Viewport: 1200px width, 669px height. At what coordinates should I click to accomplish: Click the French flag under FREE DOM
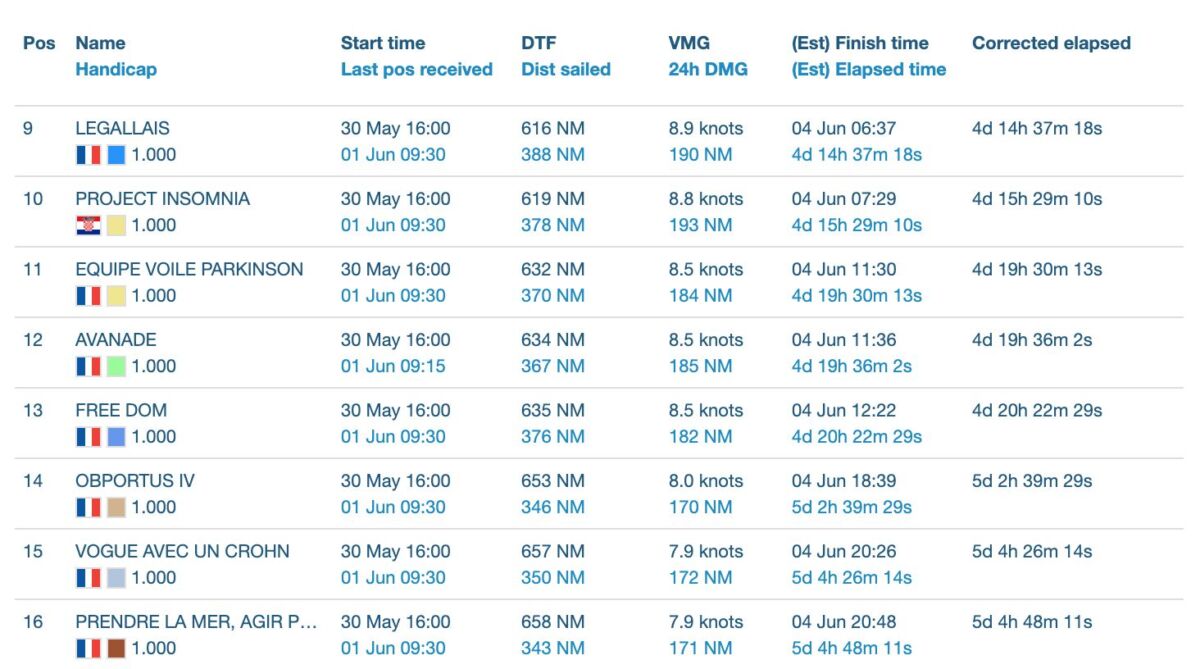tap(88, 437)
